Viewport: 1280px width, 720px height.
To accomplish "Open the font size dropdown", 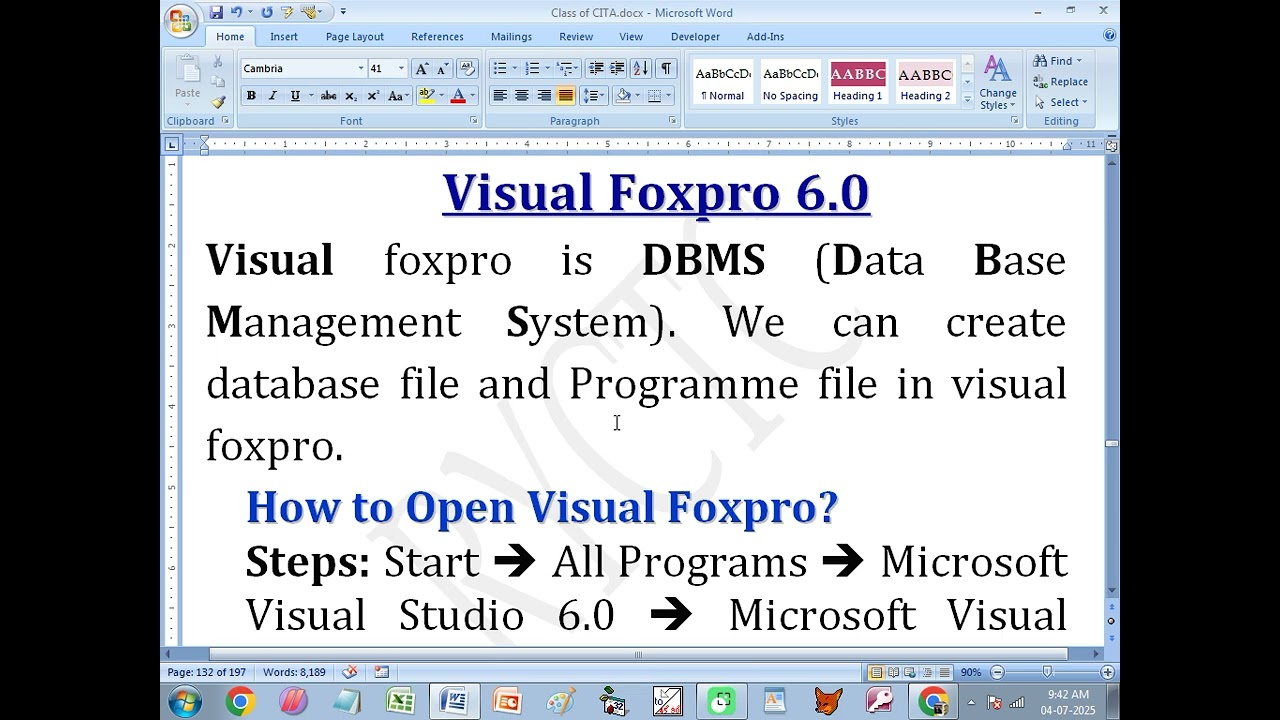I will (401, 68).
